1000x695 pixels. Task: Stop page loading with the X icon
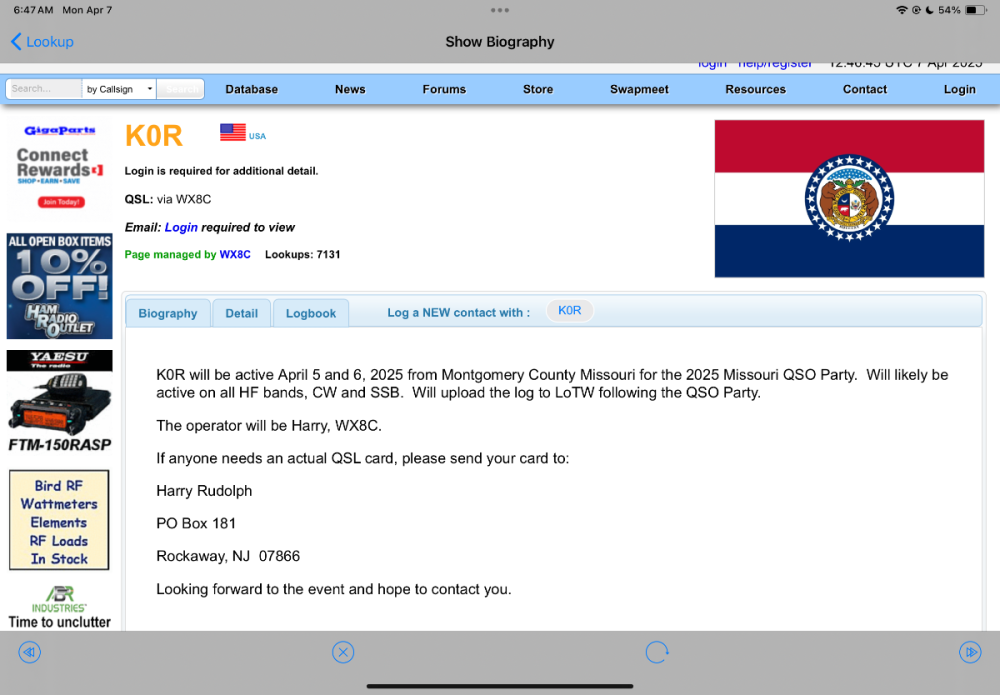point(343,652)
